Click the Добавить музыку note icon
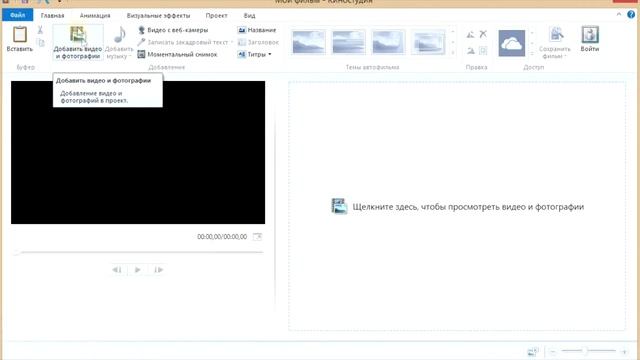 coord(120,35)
